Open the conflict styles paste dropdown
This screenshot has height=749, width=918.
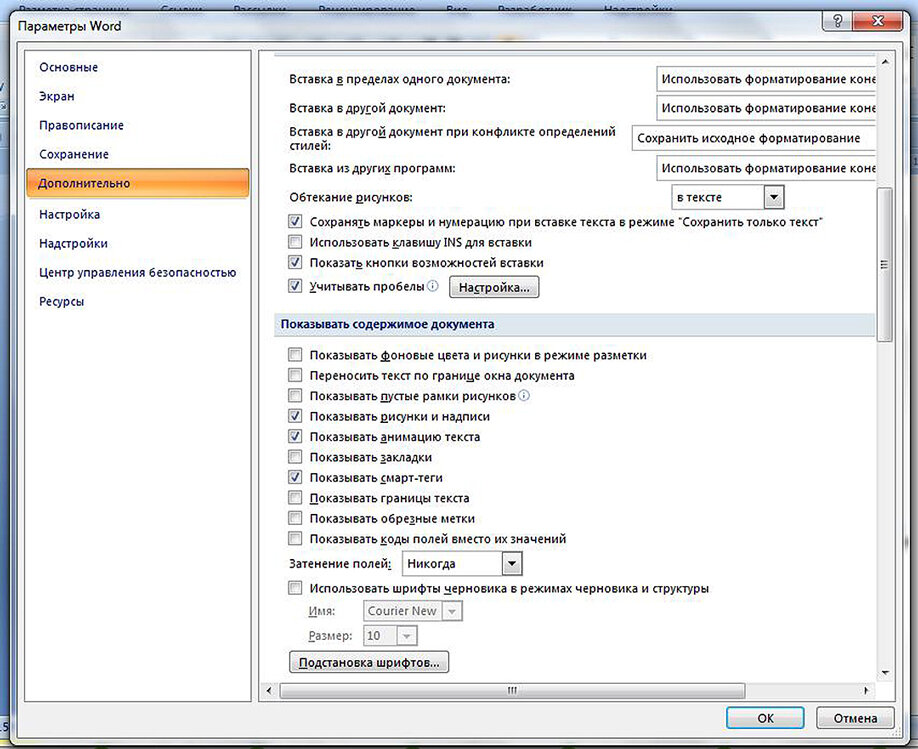[x=753, y=138]
